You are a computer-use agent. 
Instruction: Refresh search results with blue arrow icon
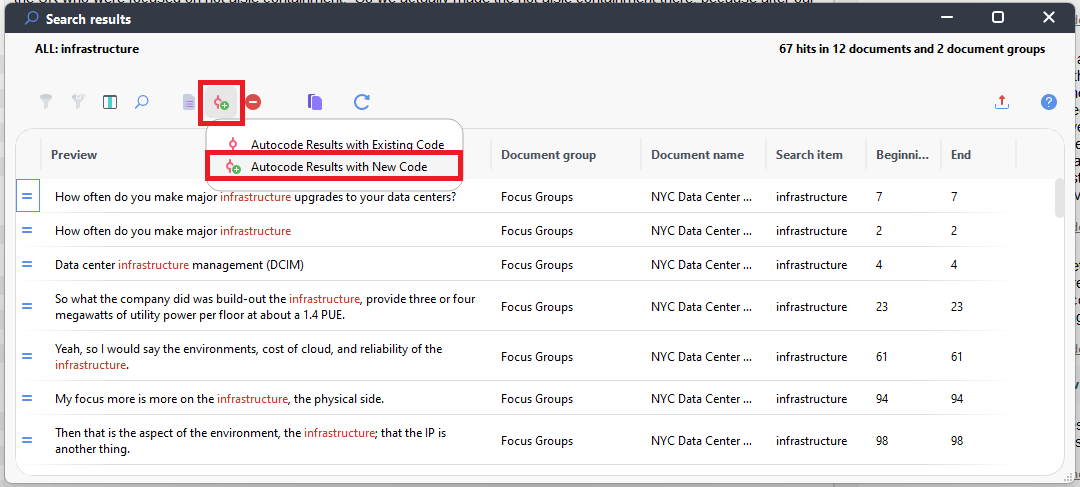click(362, 103)
